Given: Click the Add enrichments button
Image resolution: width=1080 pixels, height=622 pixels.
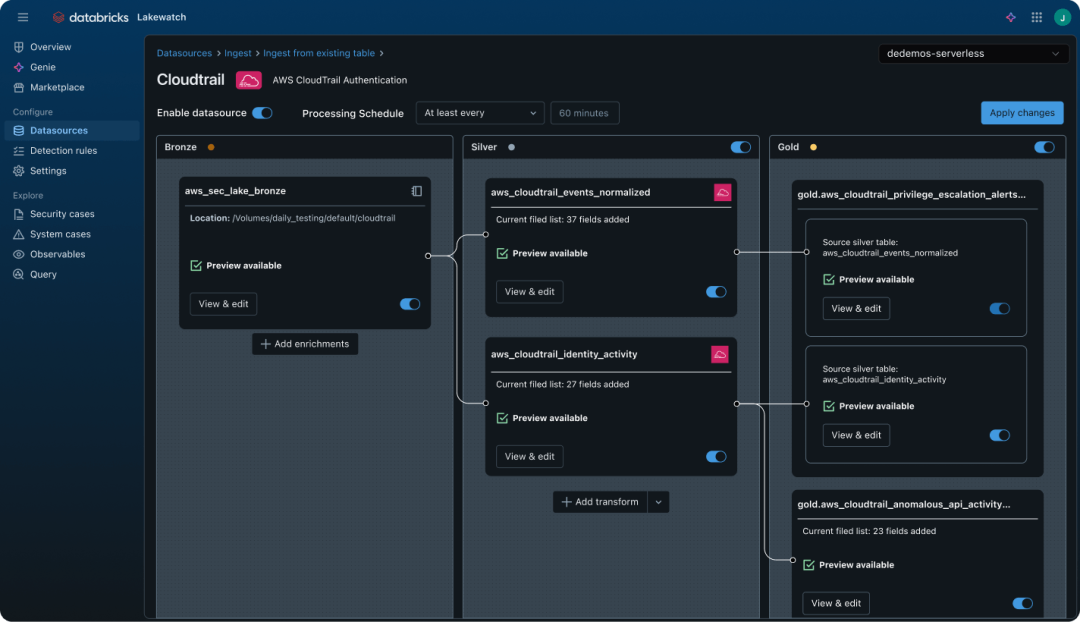Looking at the screenshot, I should (x=305, y=344).
